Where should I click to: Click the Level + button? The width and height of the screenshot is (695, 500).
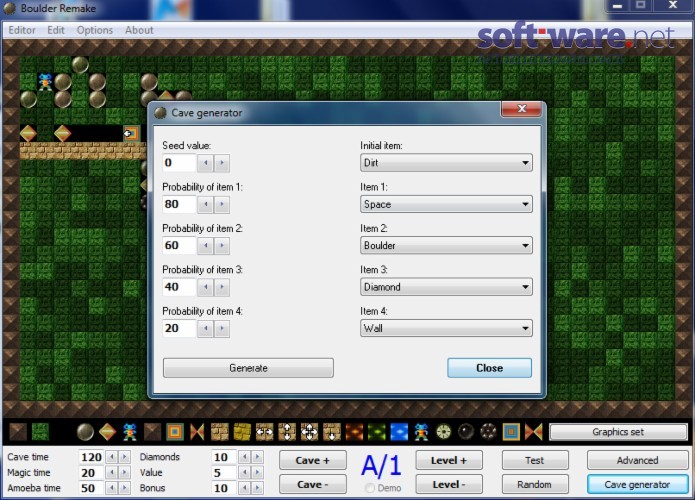tap(449, 460)
